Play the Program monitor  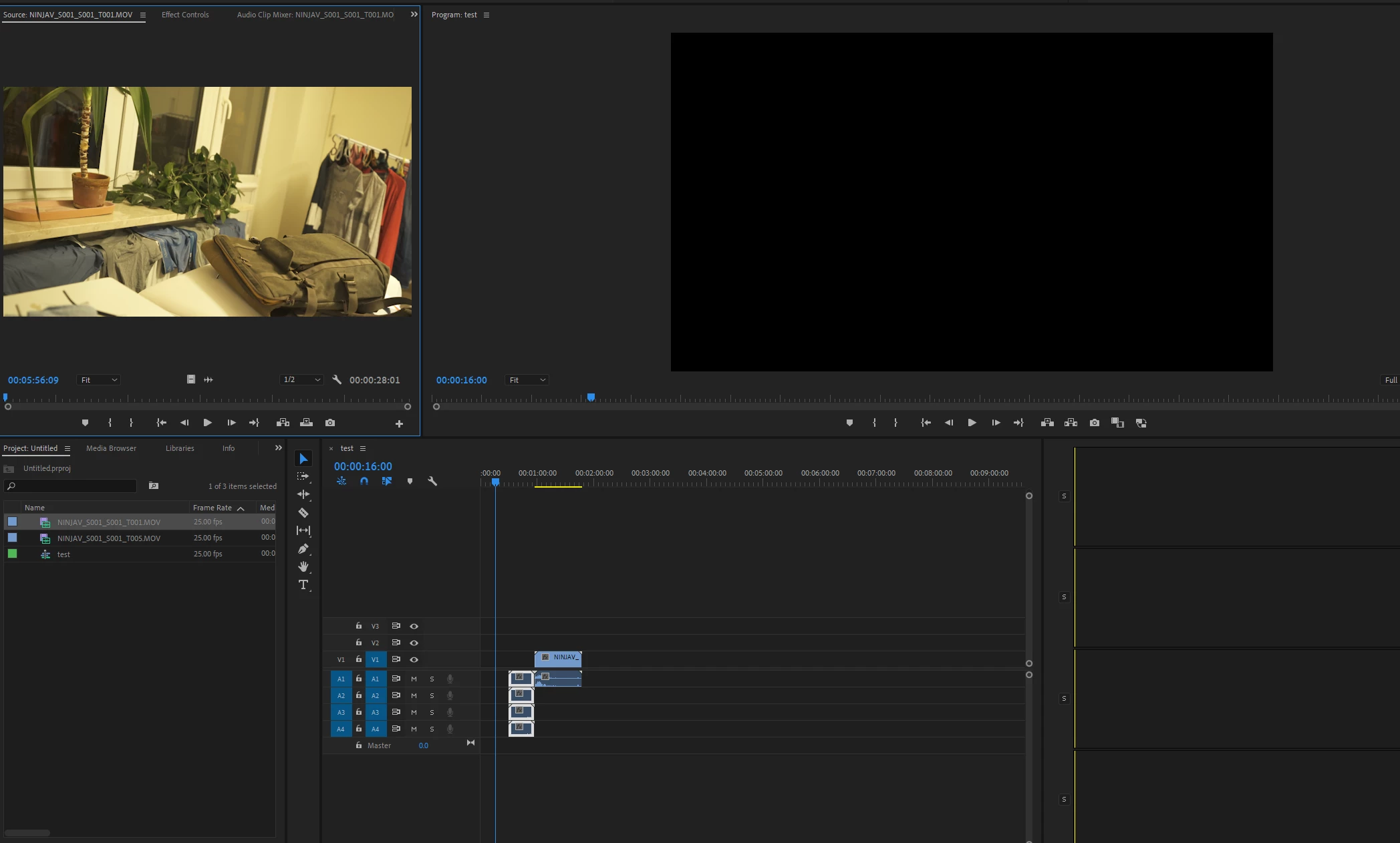[x=972, y=423]
